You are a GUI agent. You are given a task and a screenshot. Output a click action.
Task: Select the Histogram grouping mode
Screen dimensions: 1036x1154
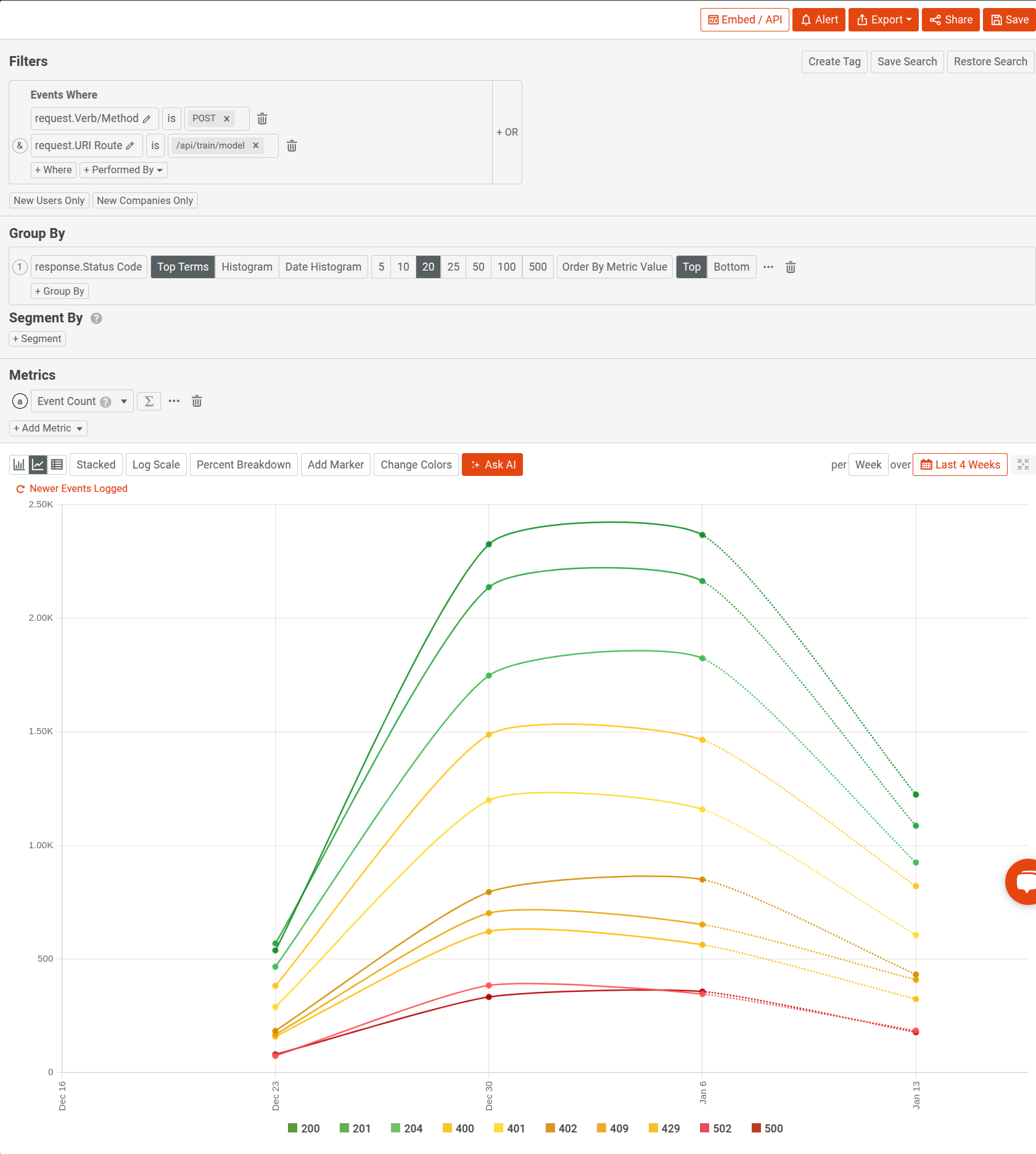pyautogui.click(x=247, y=267)
